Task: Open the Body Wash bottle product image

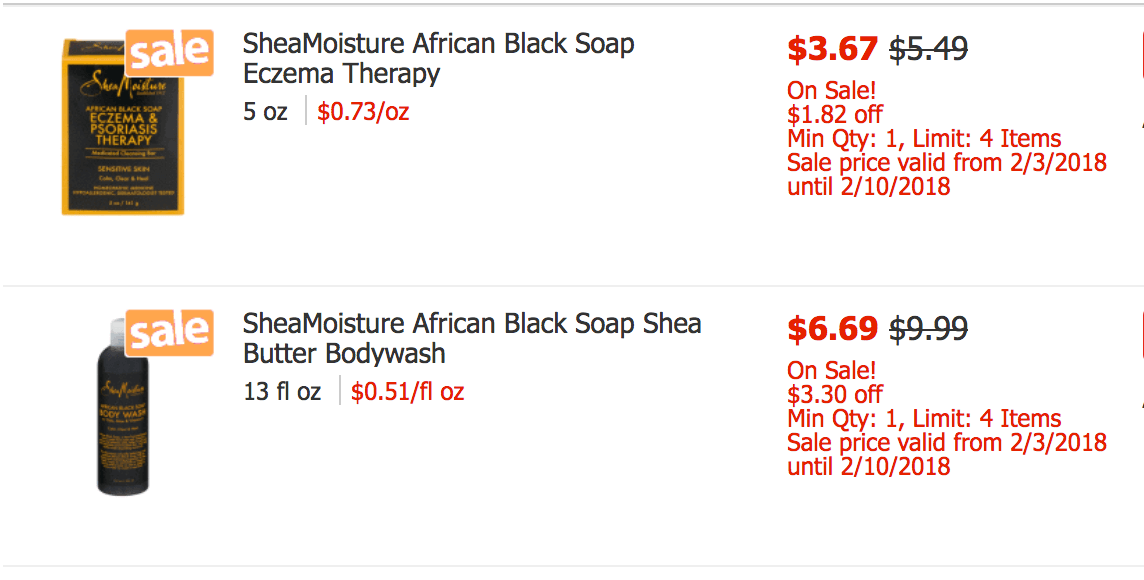Action: coord(123,408)
